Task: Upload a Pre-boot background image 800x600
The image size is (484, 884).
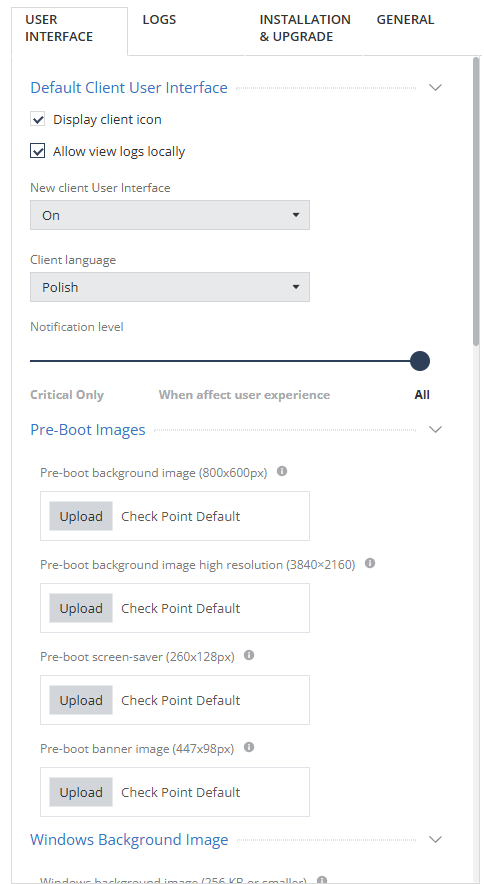Action: pyautogui.click(x=81, y=516)
